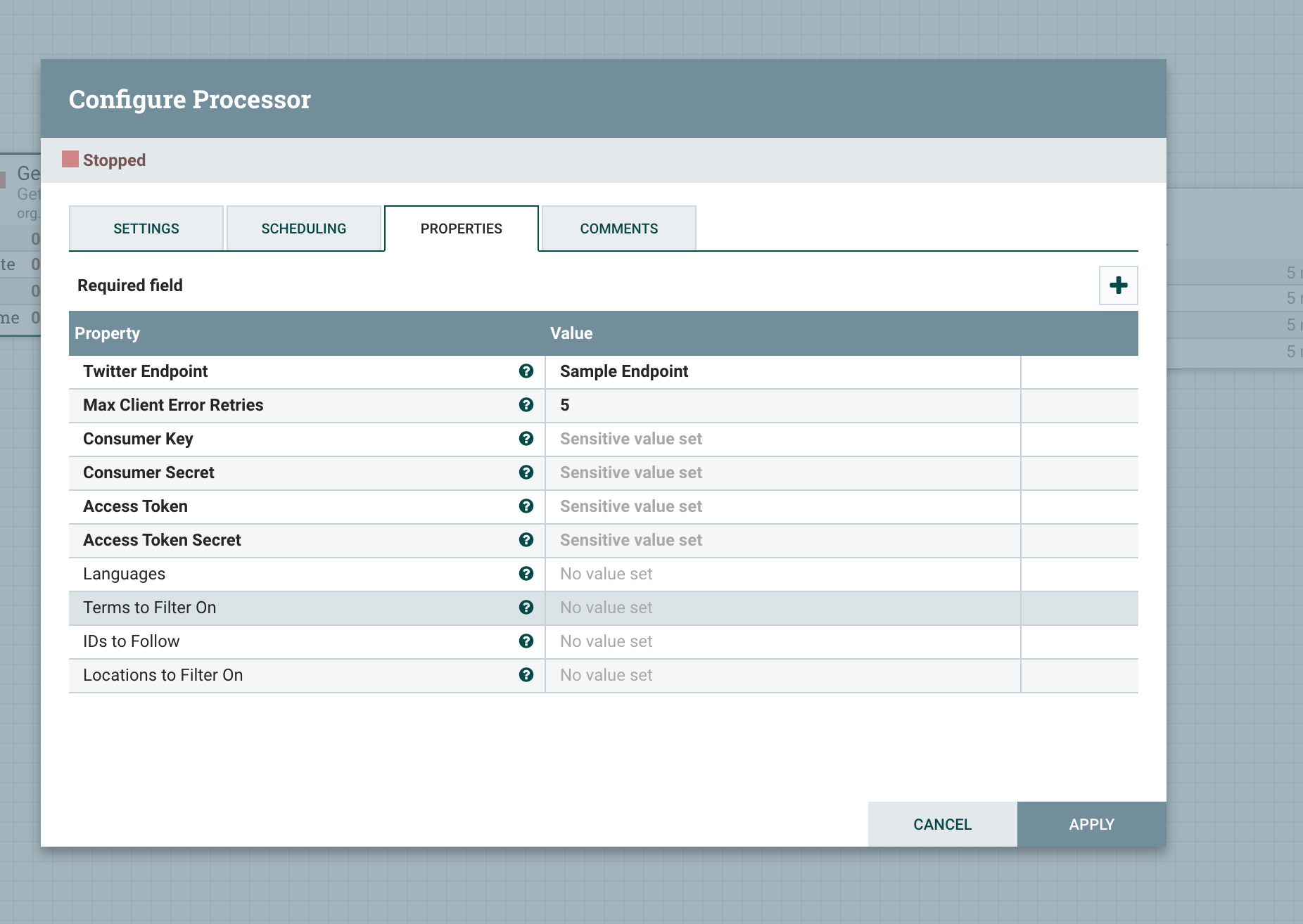Screen dimensions: 1303x924
Task: View help for Max Client Error Retries
Action: click(527, 405)
